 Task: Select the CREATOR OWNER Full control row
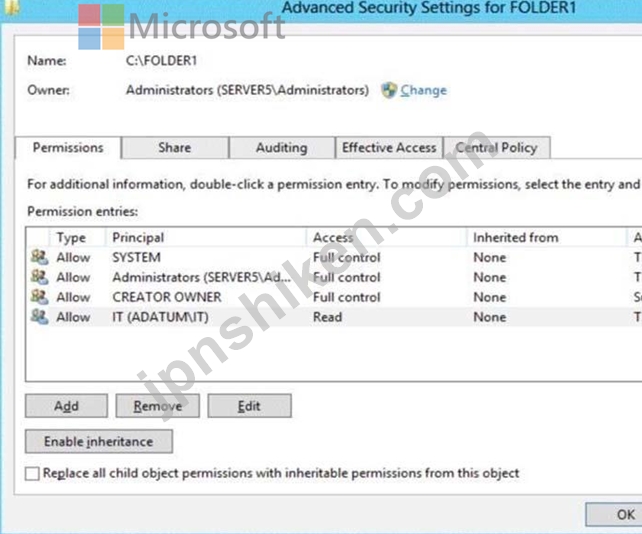coord(335,297)
